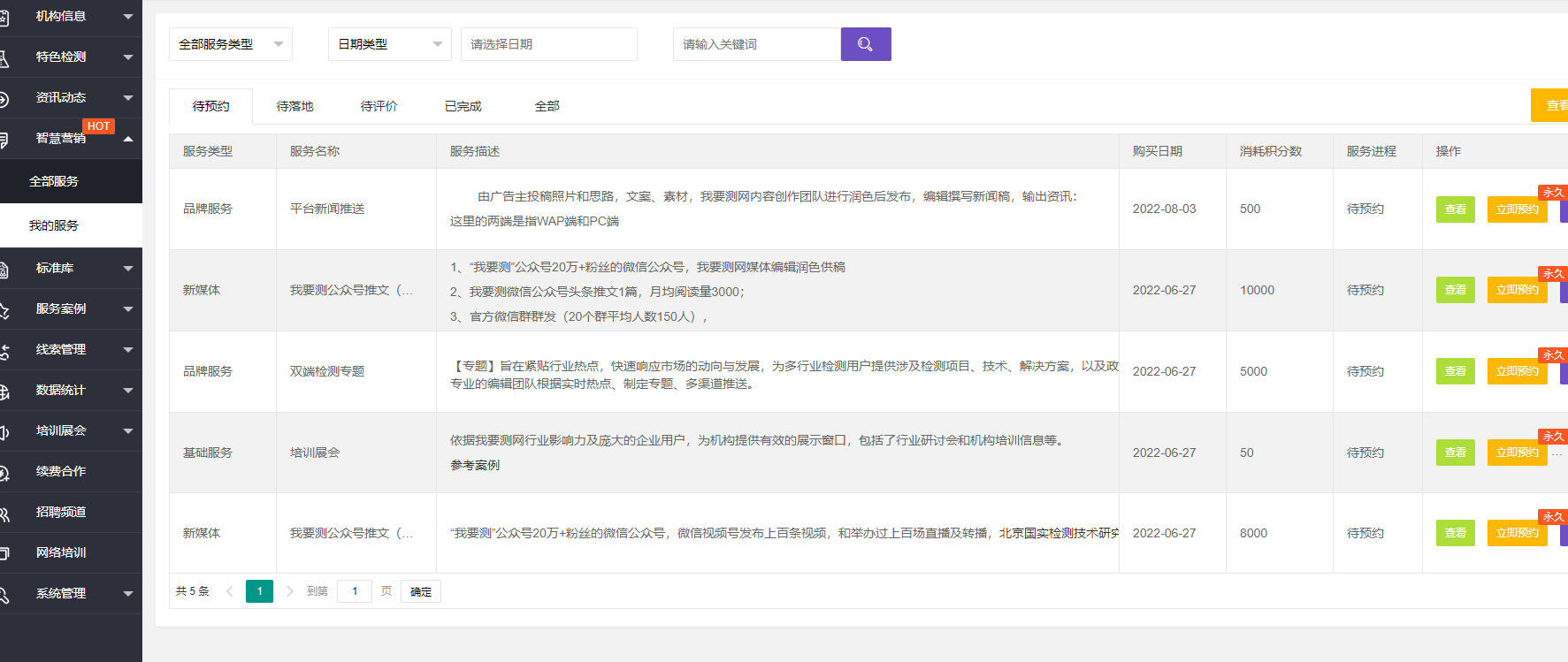Expand the 线索管理 menu arrow
1568x662 pixels.
pos(128,350)
